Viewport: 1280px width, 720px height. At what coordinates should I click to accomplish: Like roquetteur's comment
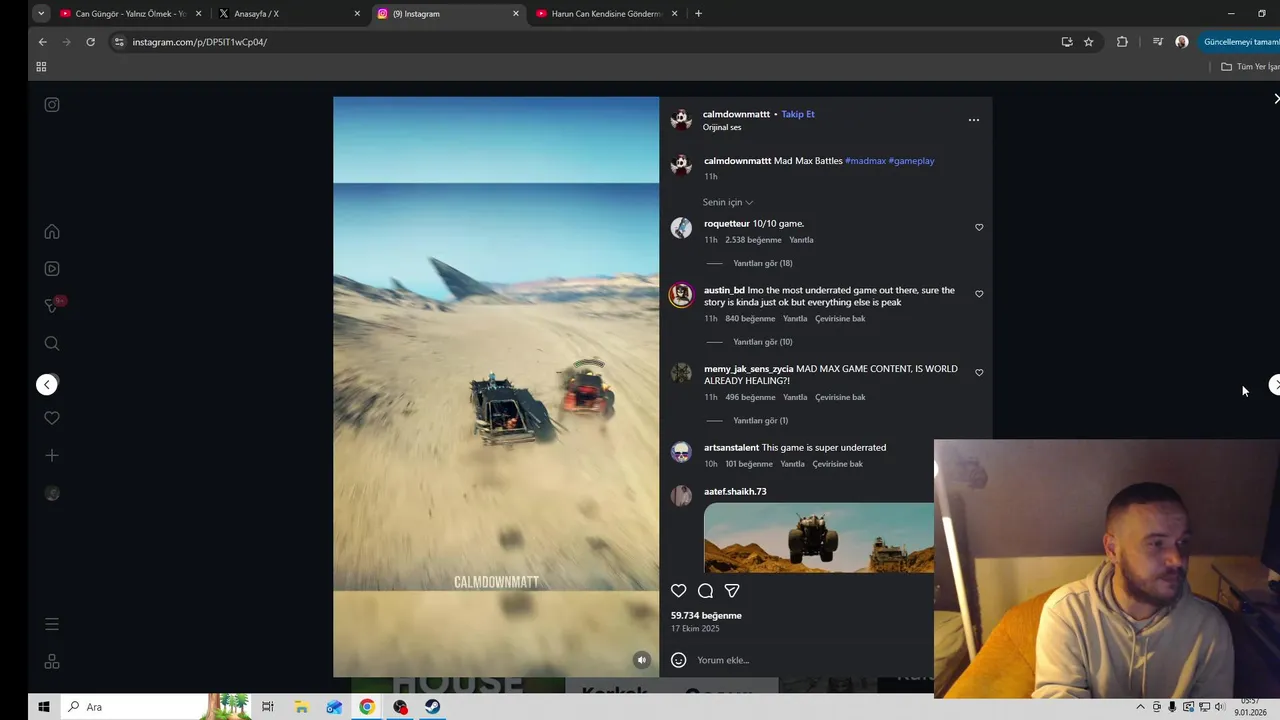click(979, 227)
